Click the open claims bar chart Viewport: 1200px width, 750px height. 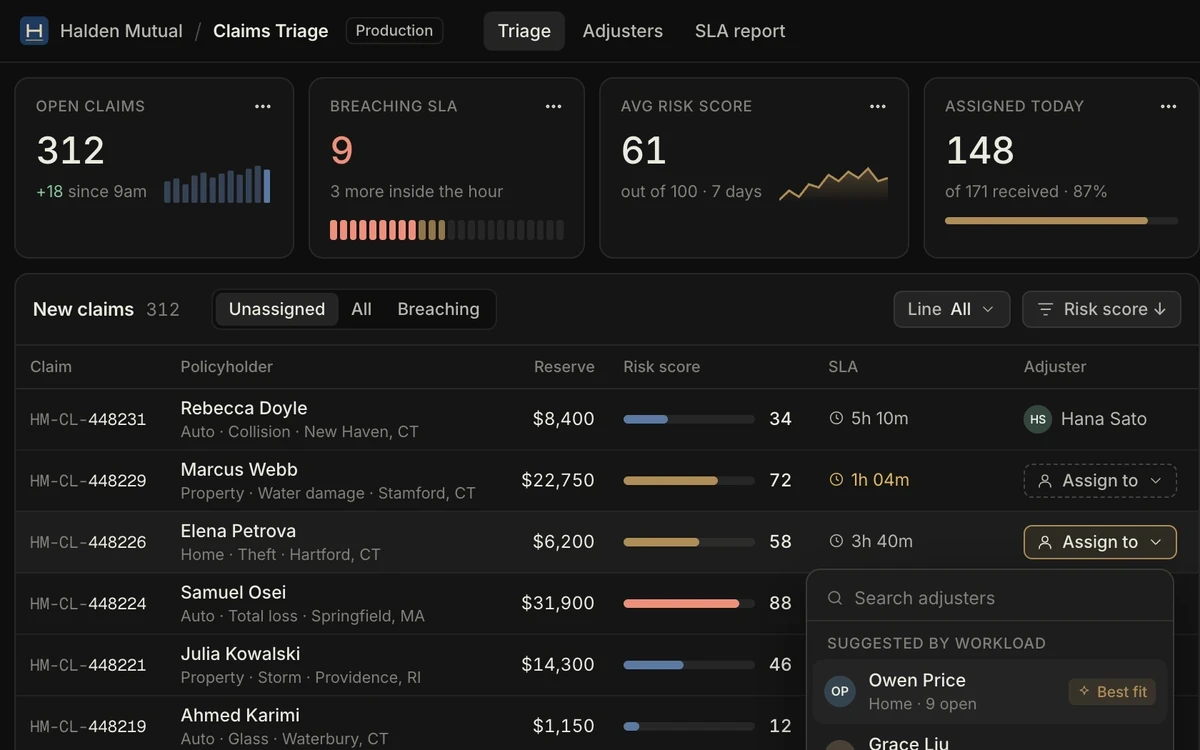[217, 185]
